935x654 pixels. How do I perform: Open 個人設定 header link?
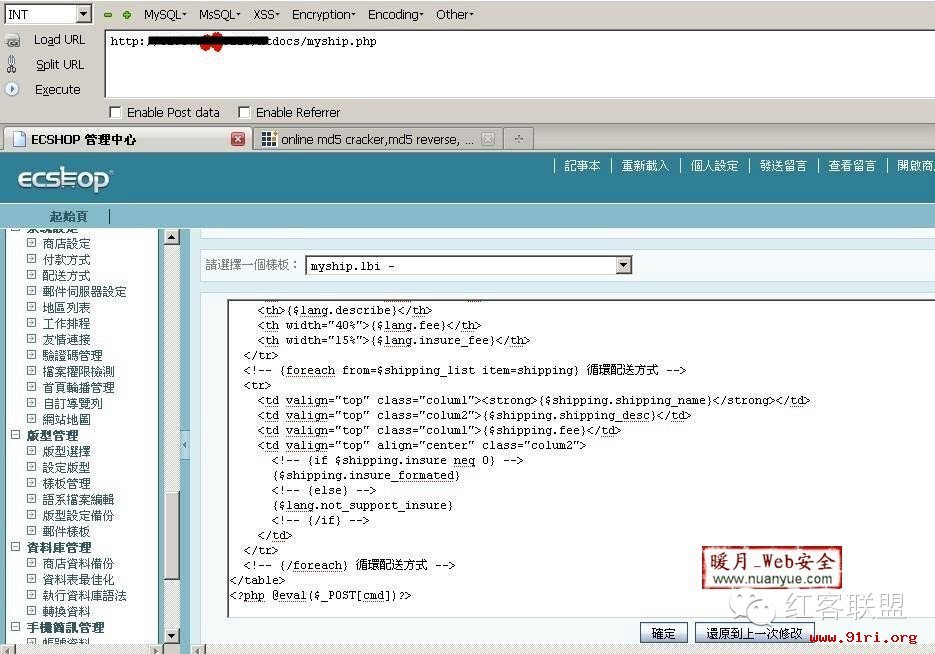coord(714,165)
